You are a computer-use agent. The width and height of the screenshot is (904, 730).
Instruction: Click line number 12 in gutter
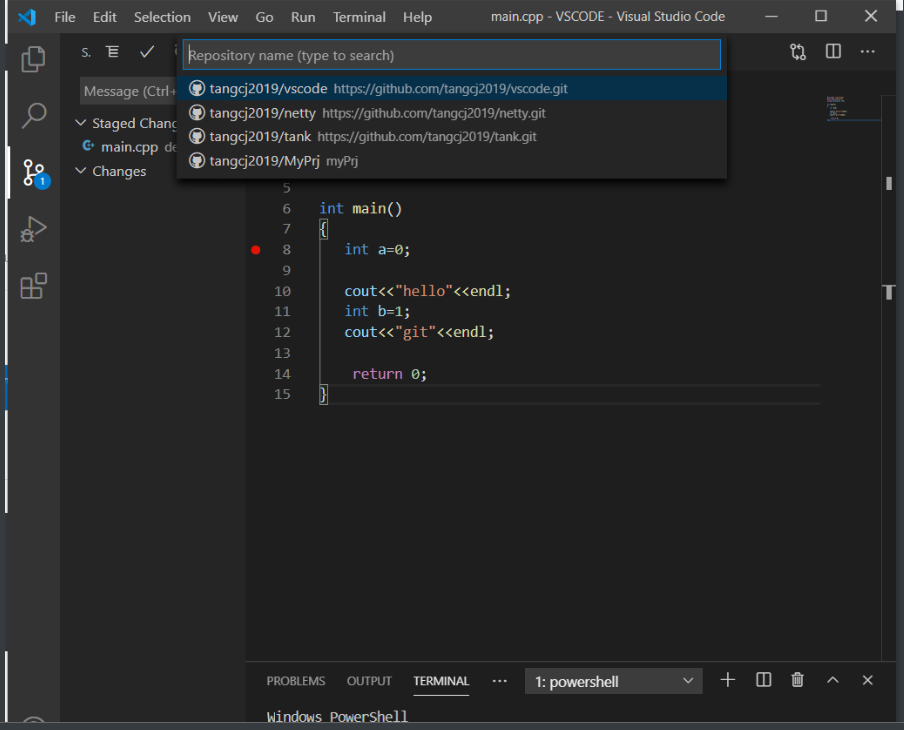(282, 332)
